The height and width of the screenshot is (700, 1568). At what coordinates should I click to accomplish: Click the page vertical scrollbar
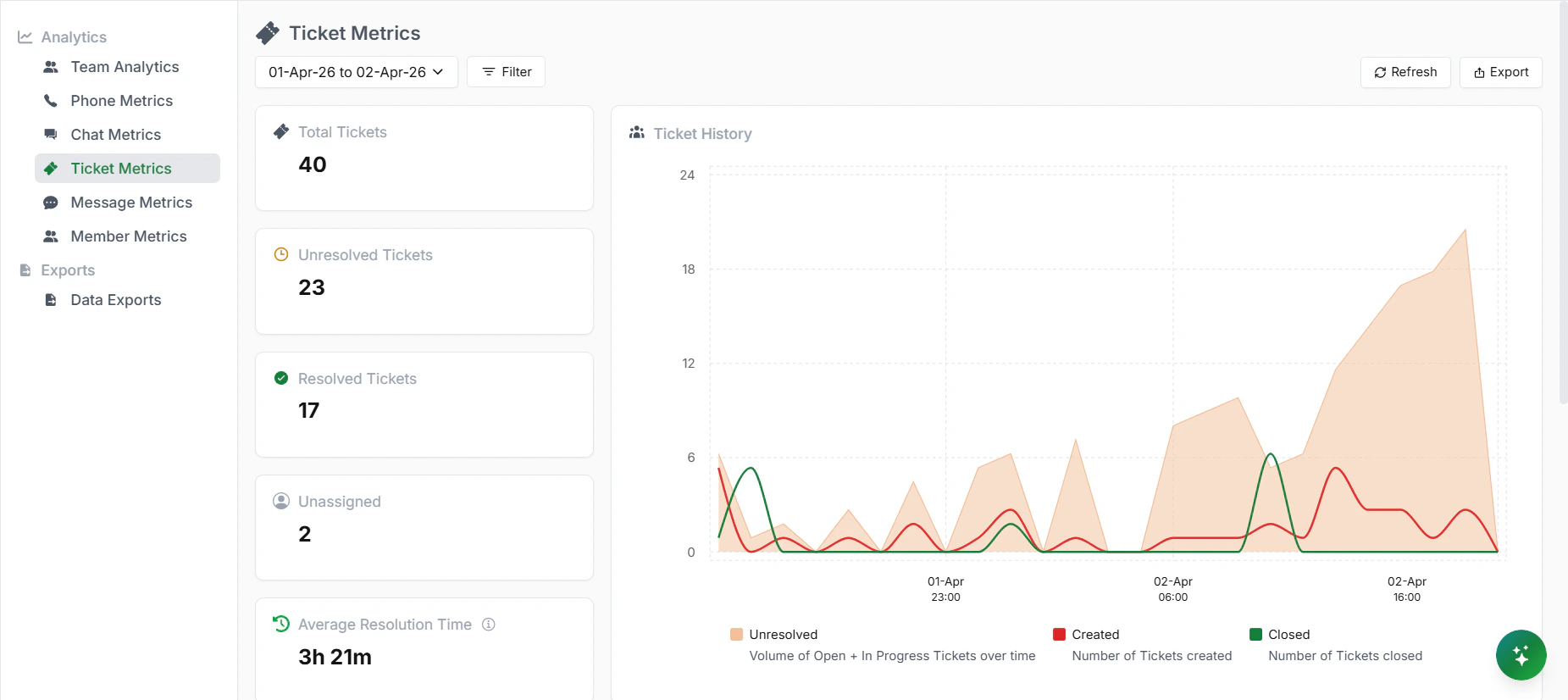pos(1563,203)
